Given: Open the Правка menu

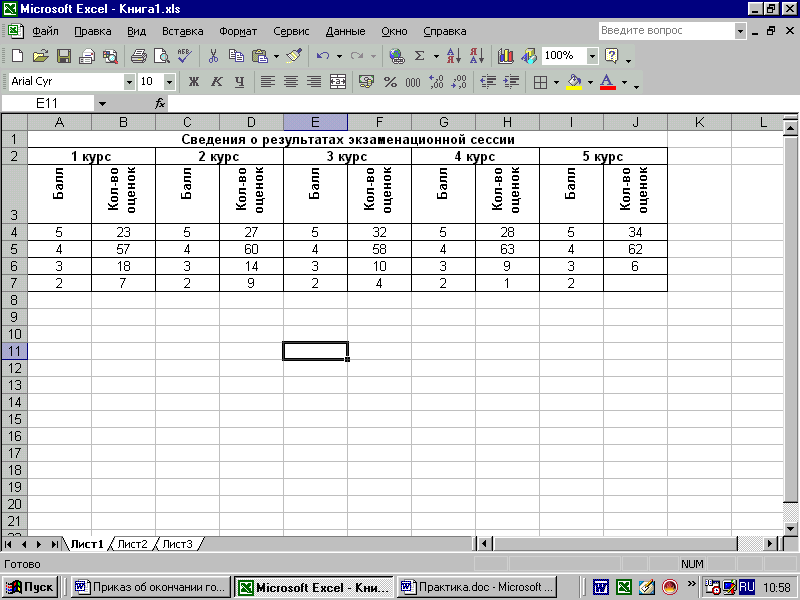Looking at the screenshot, I should (93, 31).
